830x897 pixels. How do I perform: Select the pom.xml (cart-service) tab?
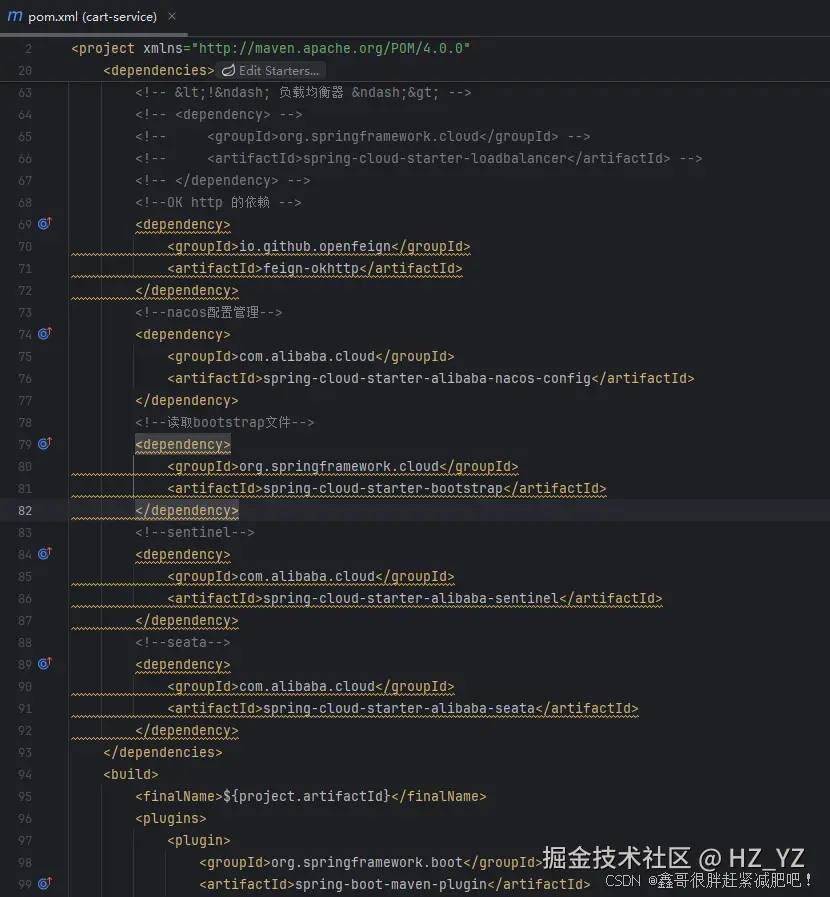point(92,17)
